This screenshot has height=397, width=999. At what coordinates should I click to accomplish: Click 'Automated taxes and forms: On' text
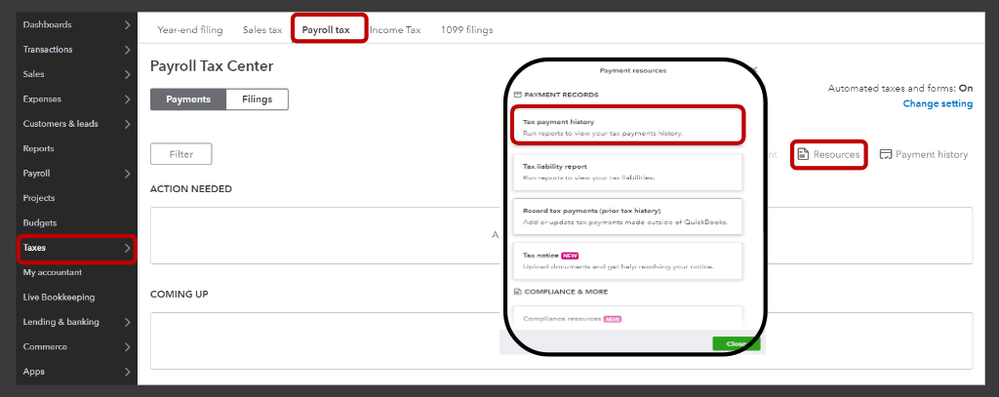pyautogui.click(x=900, y=89)
